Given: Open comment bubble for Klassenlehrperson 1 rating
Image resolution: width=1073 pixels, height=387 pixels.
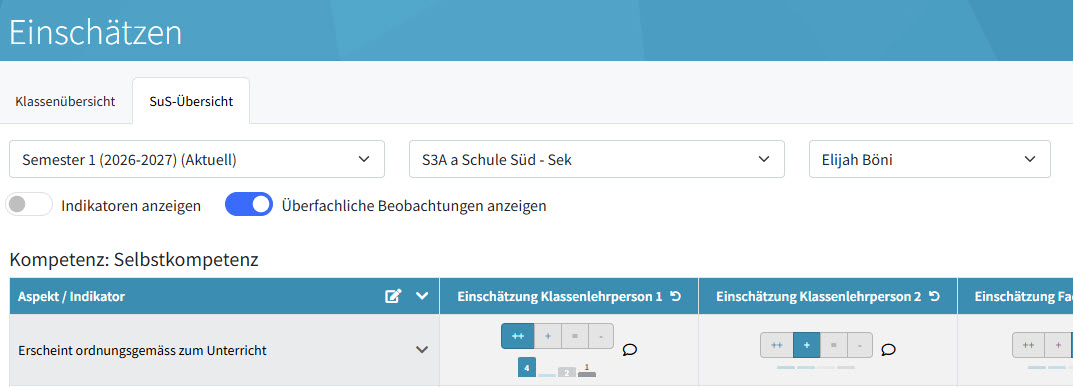Looking at the screenshot, I should 630,350.
